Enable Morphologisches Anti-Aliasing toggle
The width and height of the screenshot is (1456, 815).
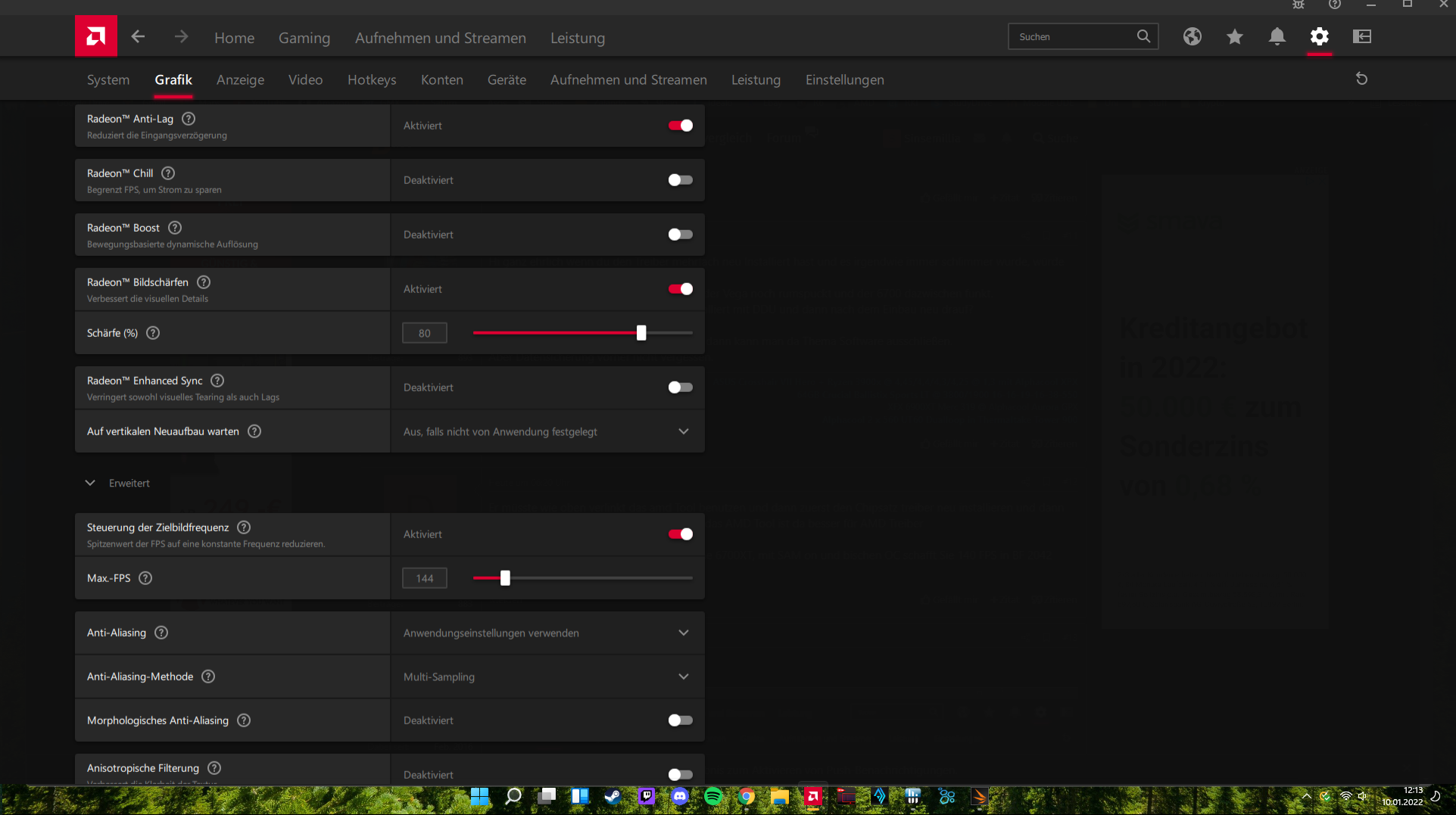click(x=681, y=720)
